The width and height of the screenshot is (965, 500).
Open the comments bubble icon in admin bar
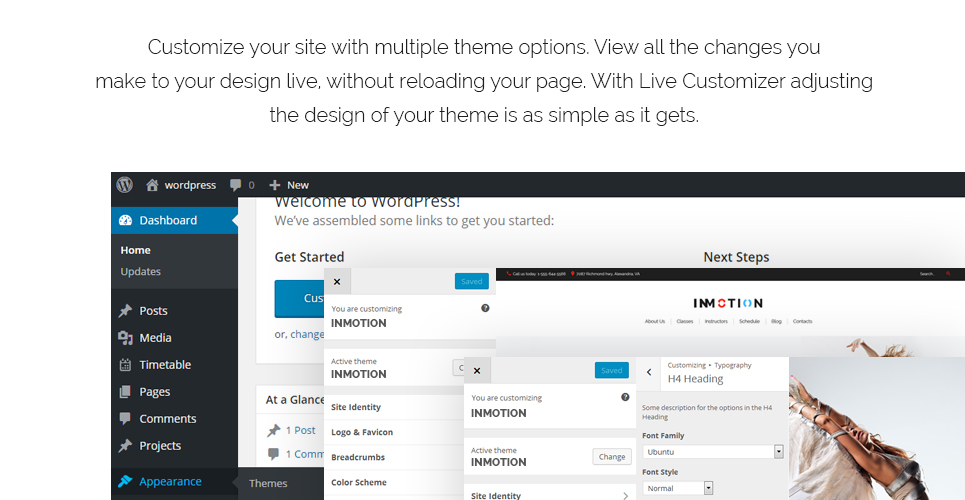[x=235, y=185]
